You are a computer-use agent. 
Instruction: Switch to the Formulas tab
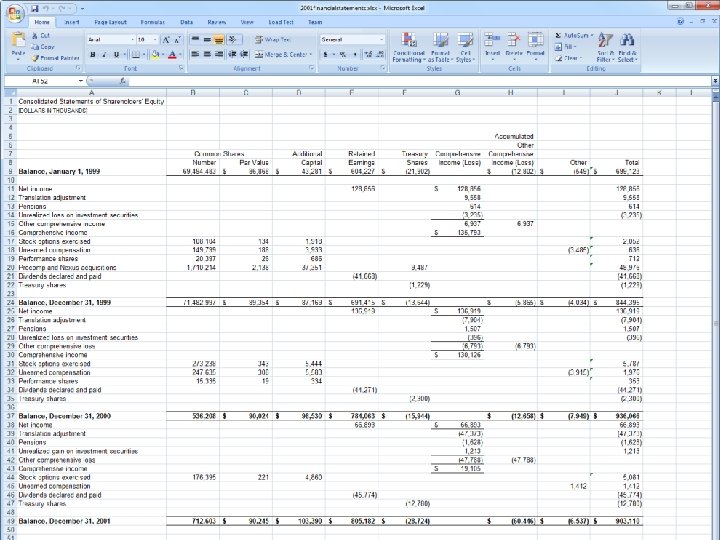coord(152,22)
